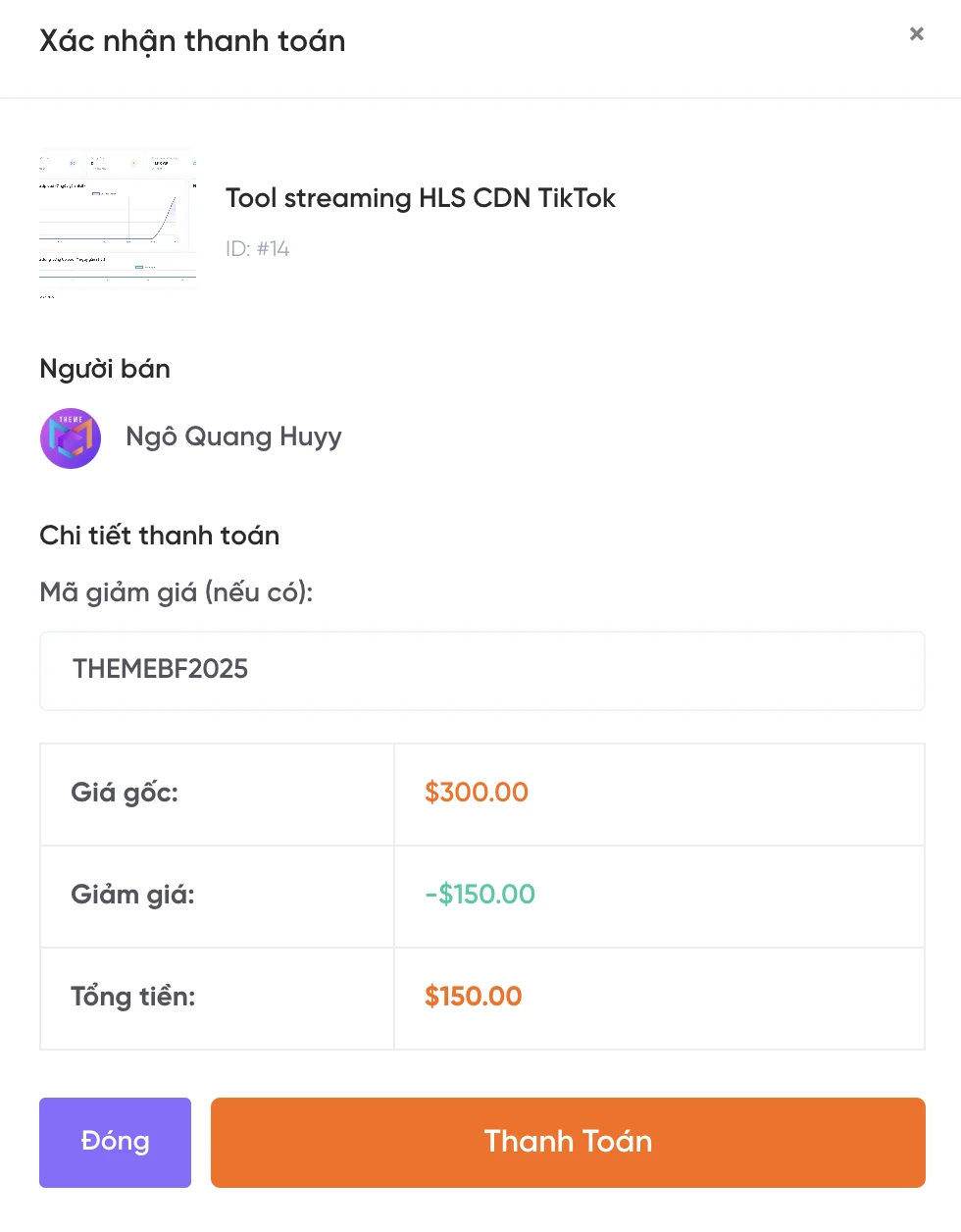Image resolution: width=961 pixels, height=1232 pixels.
Task: Click the original price $300.00 value
Action: pyautogui.click(x=476, y=793)
